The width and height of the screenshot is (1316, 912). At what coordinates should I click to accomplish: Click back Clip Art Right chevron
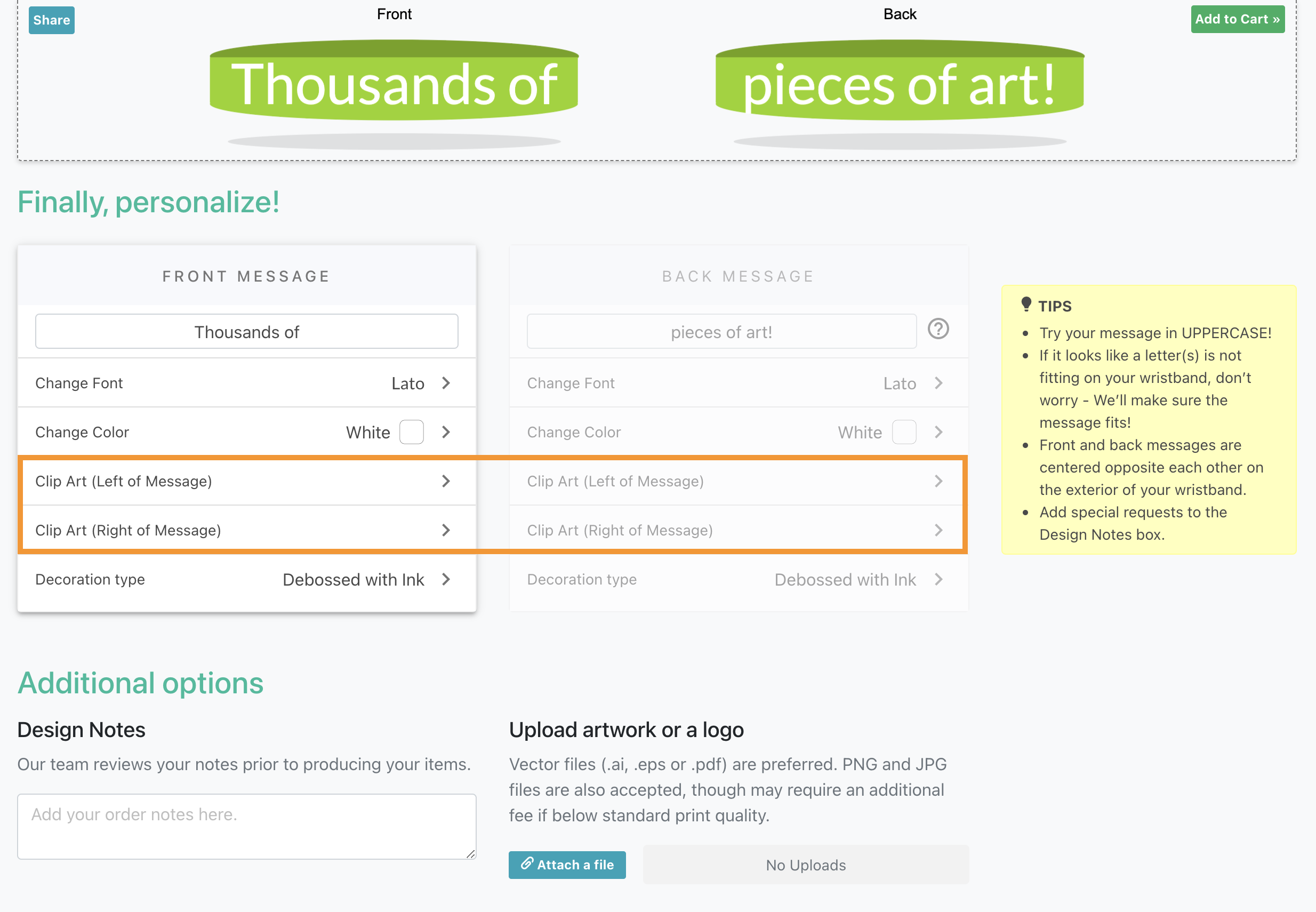pyautogui.click(x=938, y=530)
